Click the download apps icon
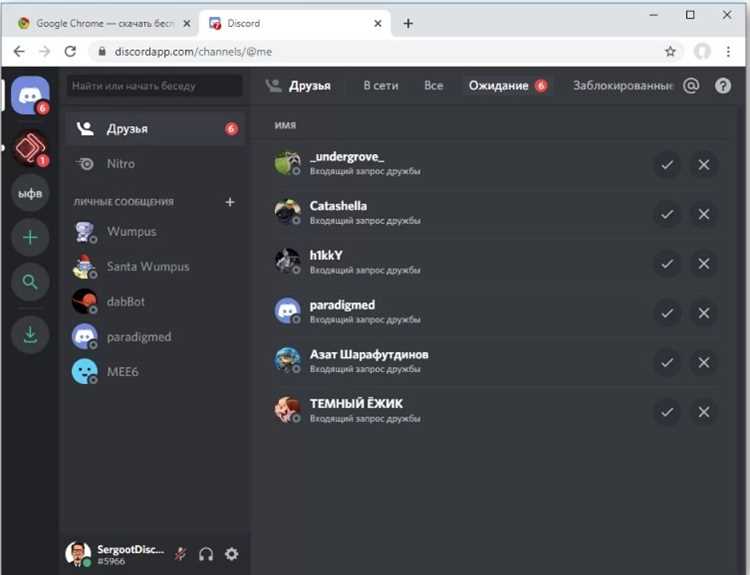 30,334
